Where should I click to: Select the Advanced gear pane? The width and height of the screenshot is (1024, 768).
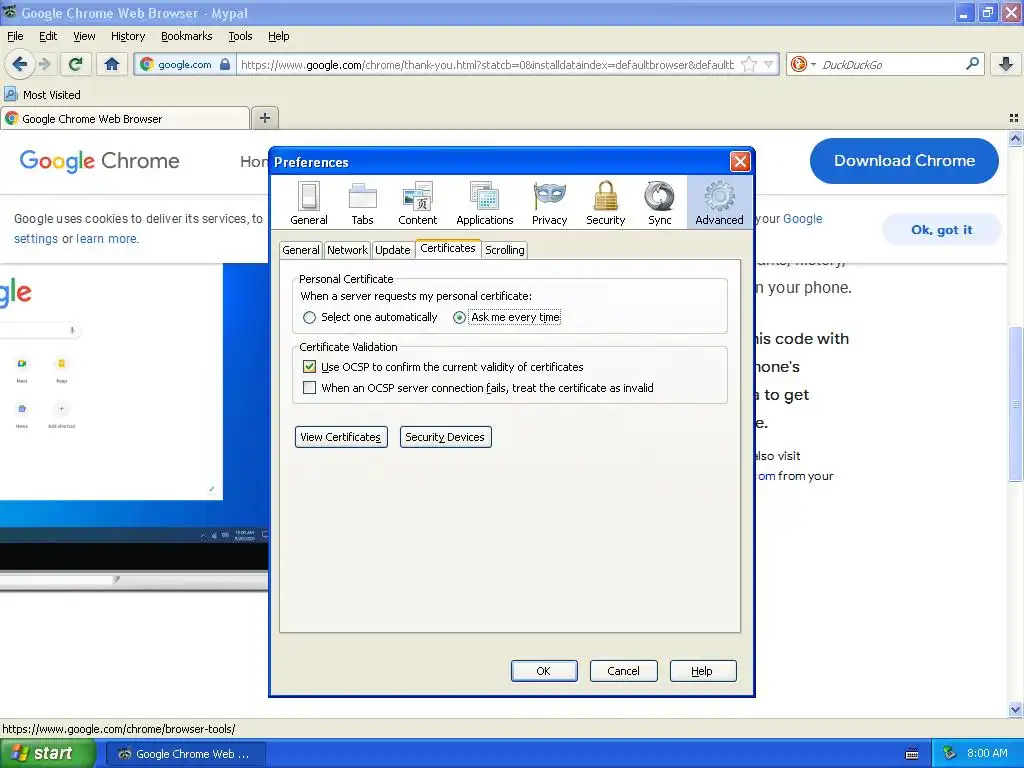[x=719, y=203]
